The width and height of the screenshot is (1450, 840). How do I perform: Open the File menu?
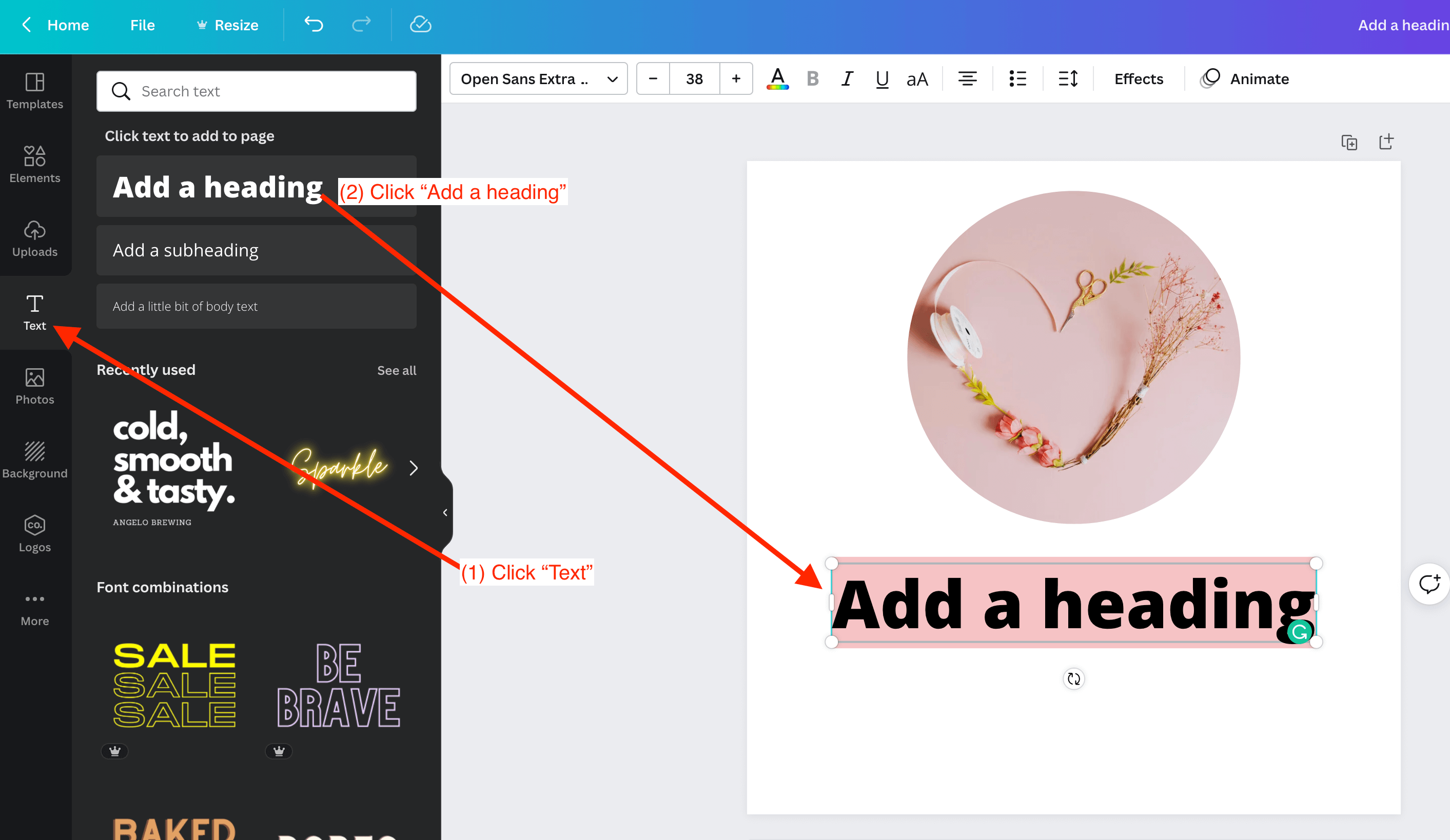coord(142,25)
